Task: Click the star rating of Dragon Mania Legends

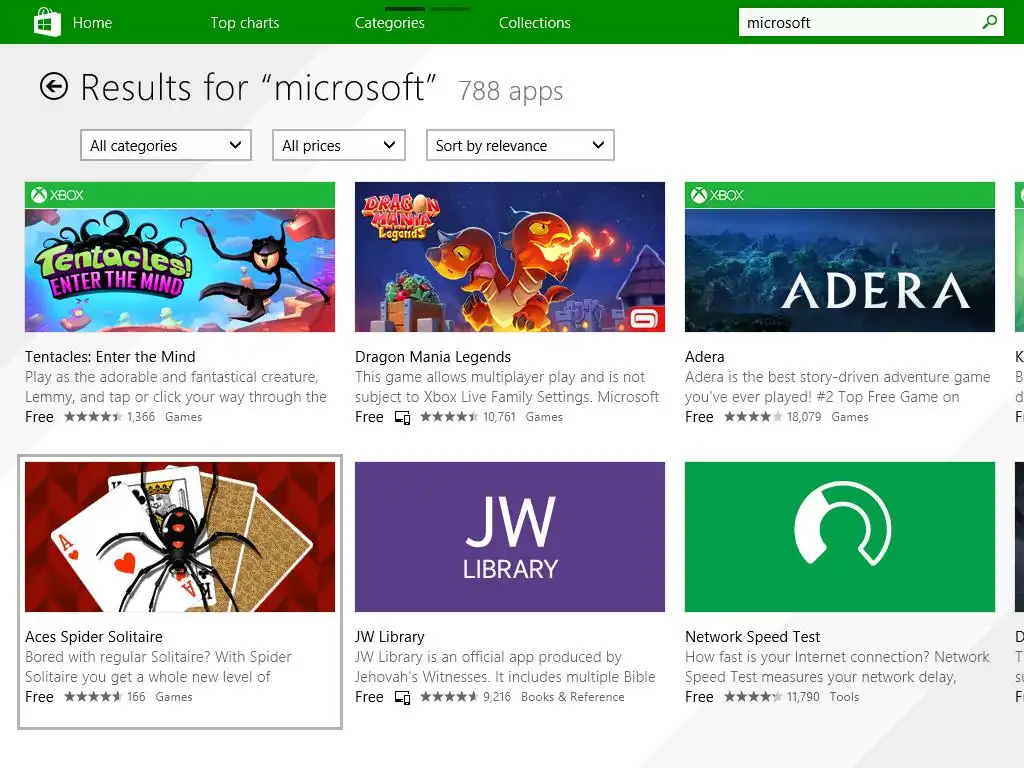Action: tap(449, 417)
